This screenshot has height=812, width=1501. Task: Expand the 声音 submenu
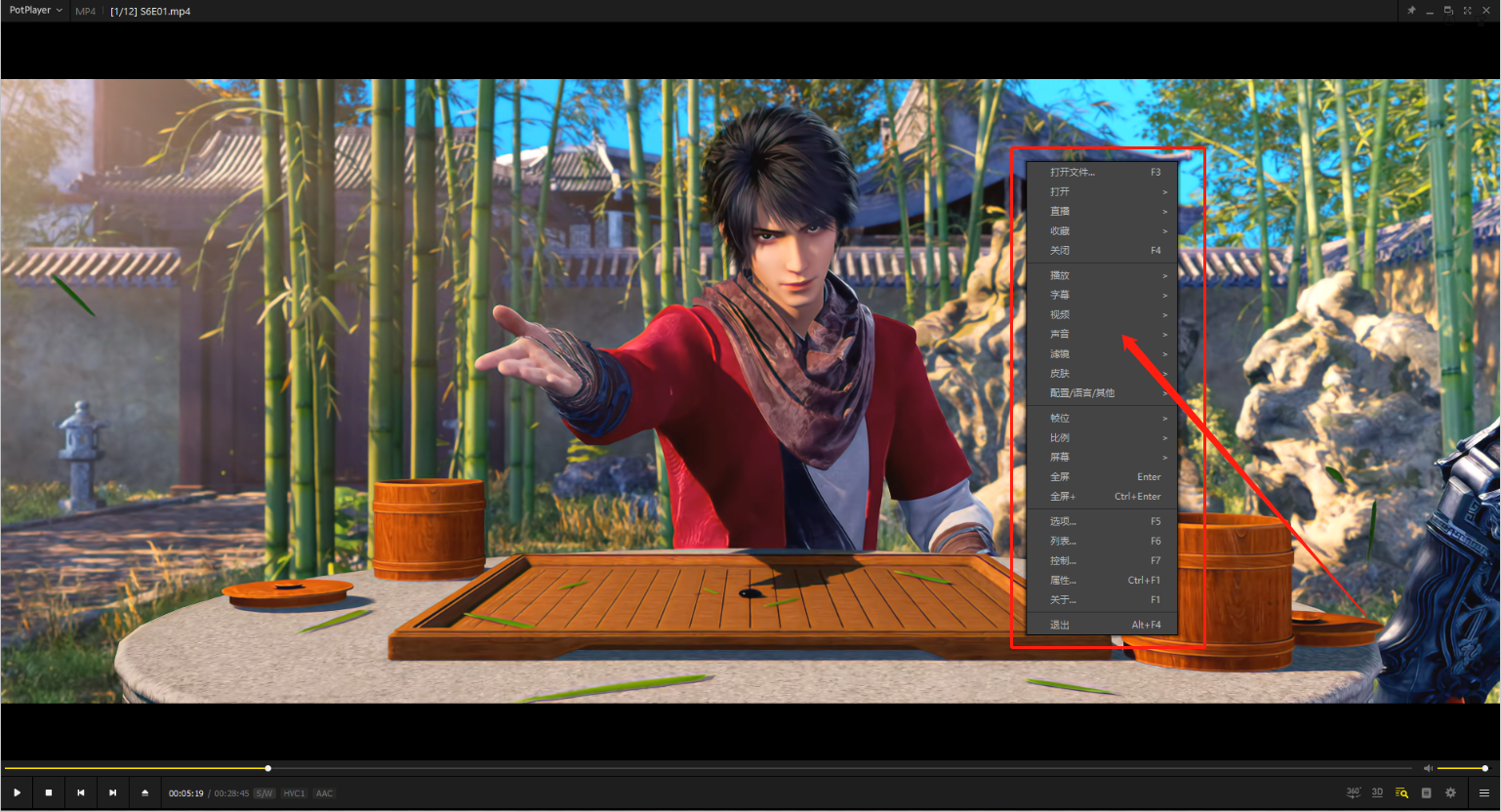pos(1102,334)
